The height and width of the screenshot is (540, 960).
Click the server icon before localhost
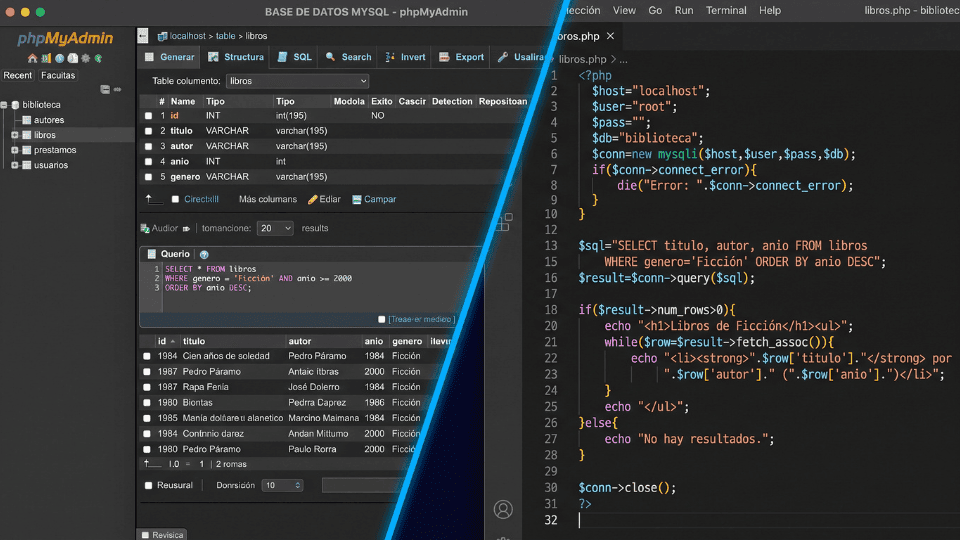(x=162, y=36)
